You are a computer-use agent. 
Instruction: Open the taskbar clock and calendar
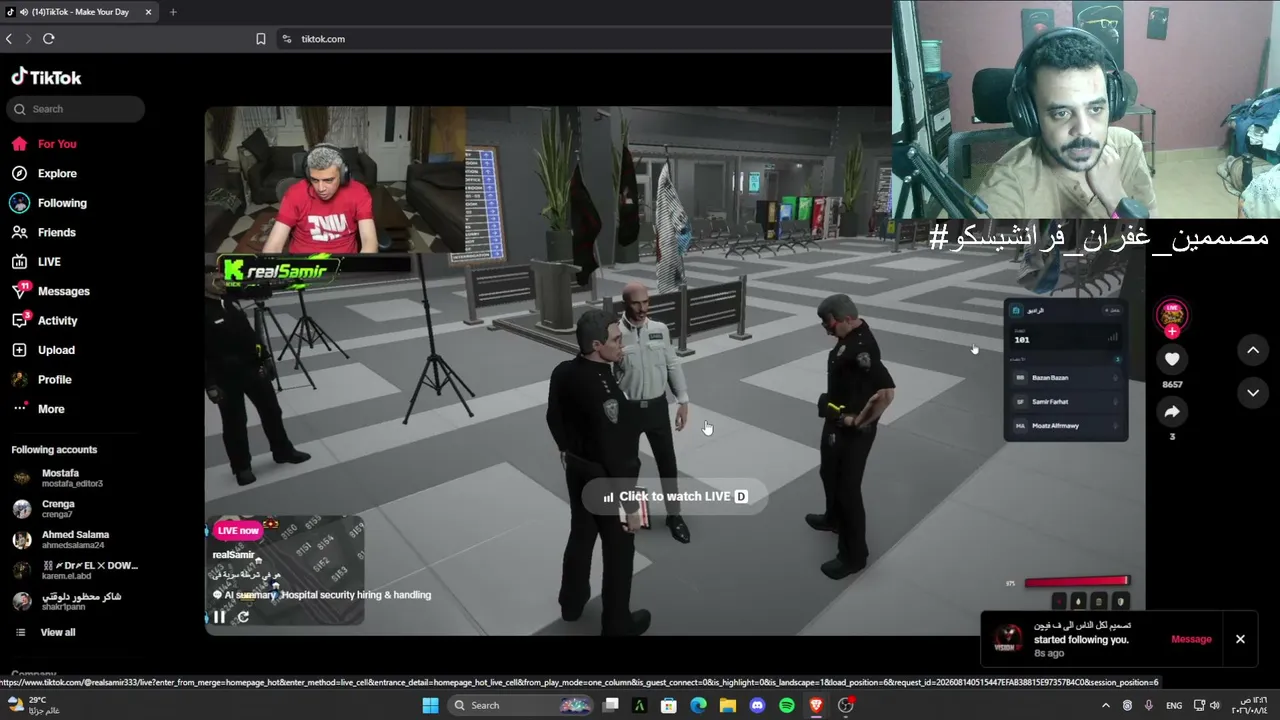[x=1250, y=705]
